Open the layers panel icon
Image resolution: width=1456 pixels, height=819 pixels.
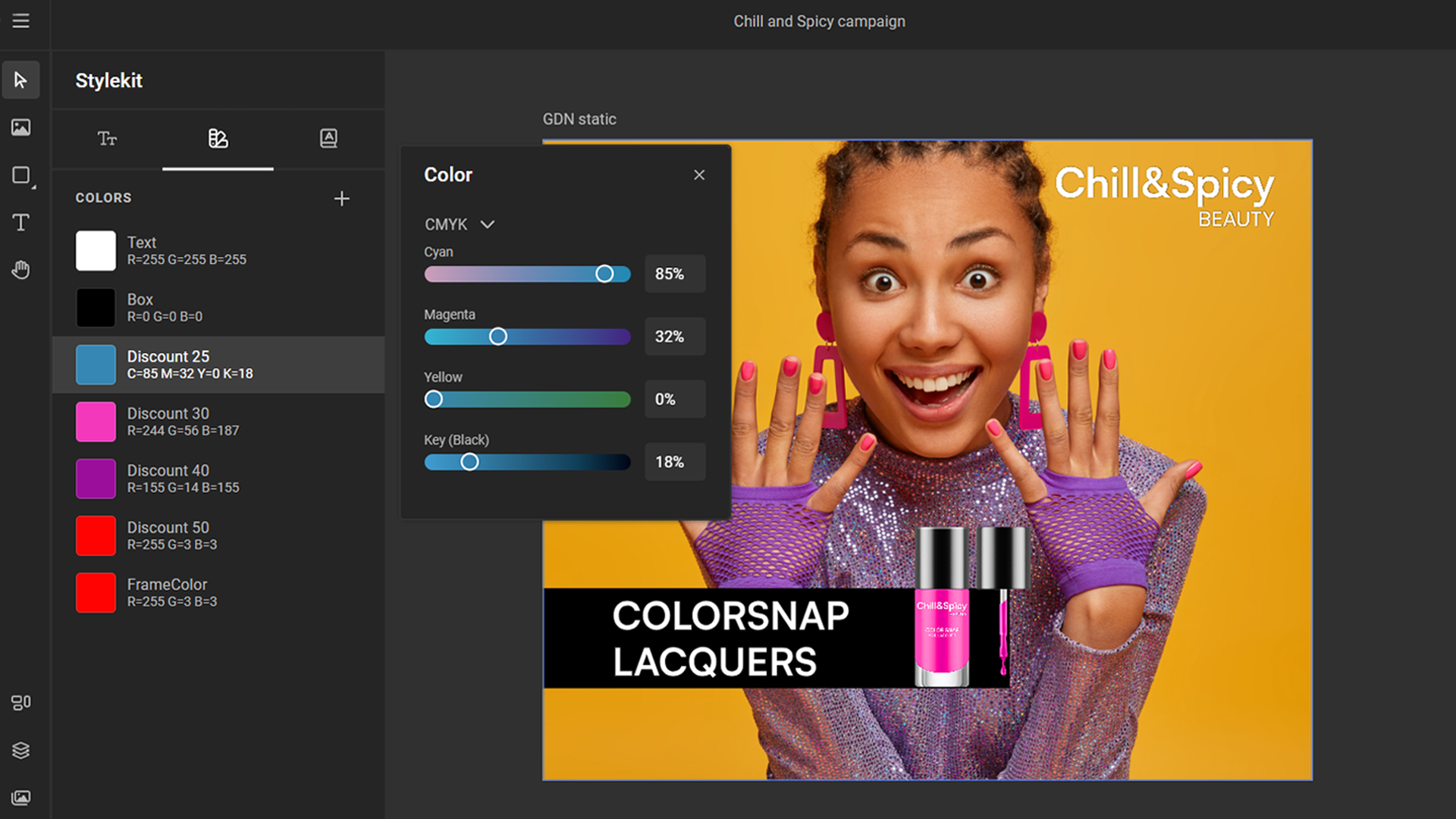point(20,751)
